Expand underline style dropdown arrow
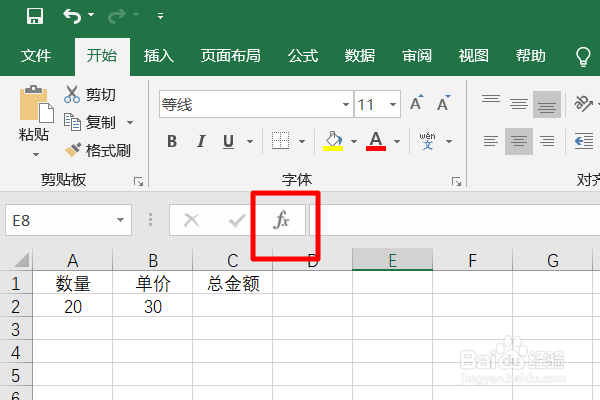The height and width of the screenshot is (400, 600). (250, 141)
